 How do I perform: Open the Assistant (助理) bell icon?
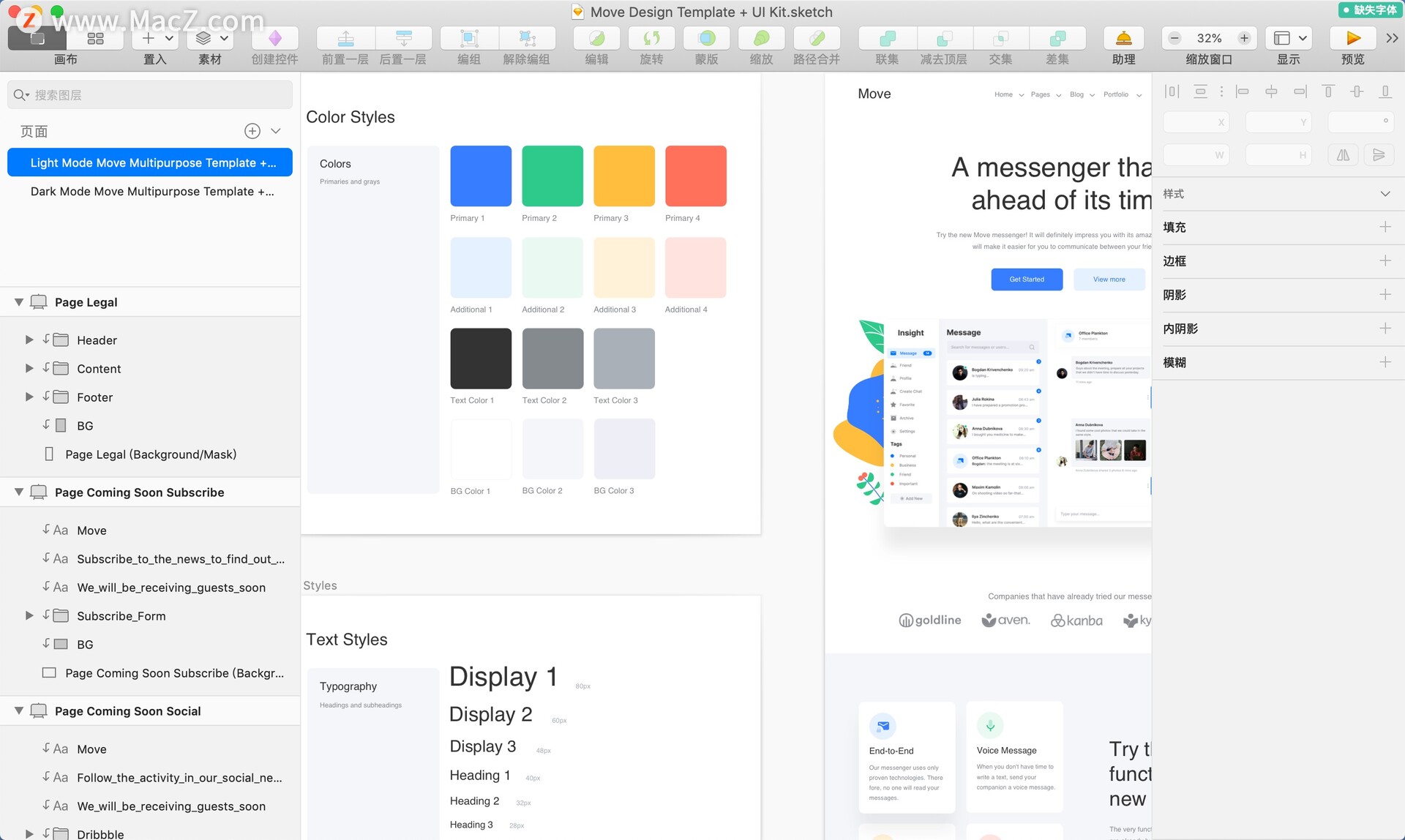(x=1123, y=38)
